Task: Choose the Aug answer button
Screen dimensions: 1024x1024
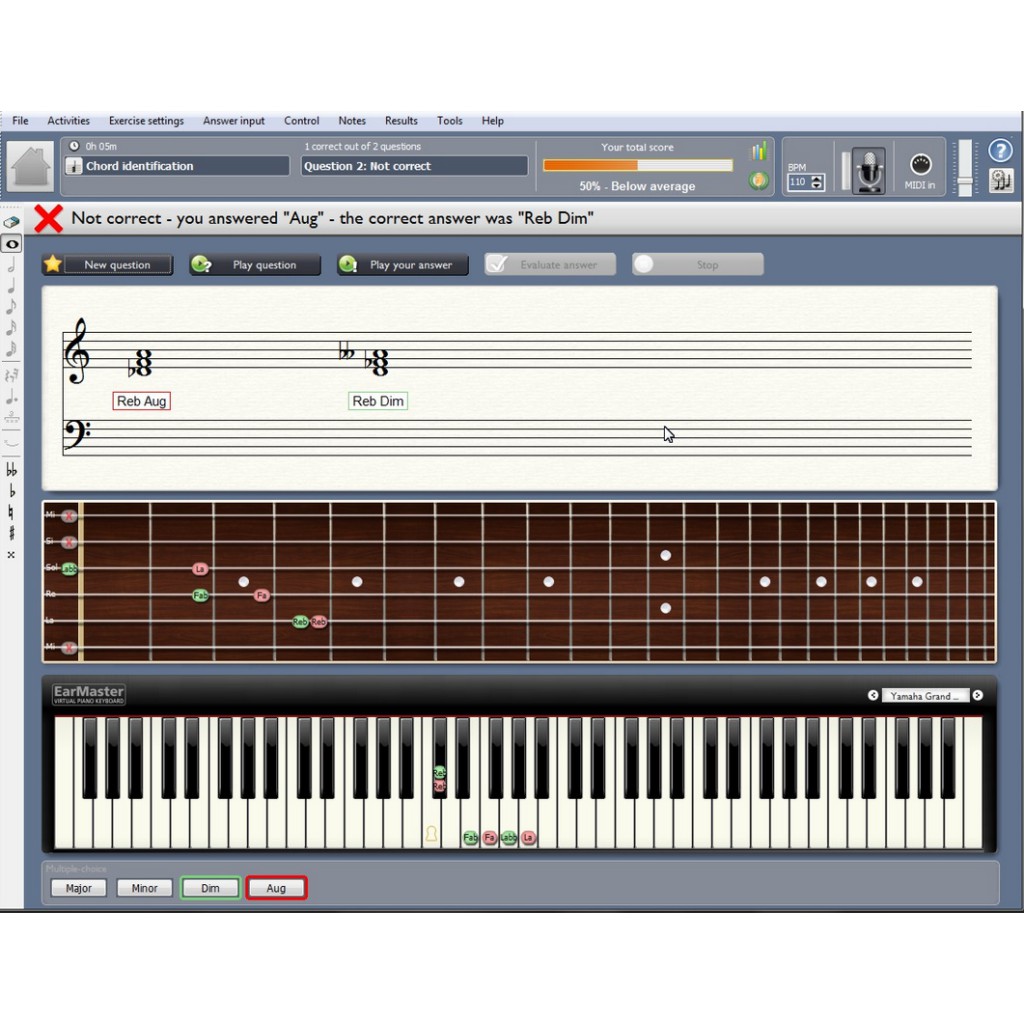Action: click(276, 888)
